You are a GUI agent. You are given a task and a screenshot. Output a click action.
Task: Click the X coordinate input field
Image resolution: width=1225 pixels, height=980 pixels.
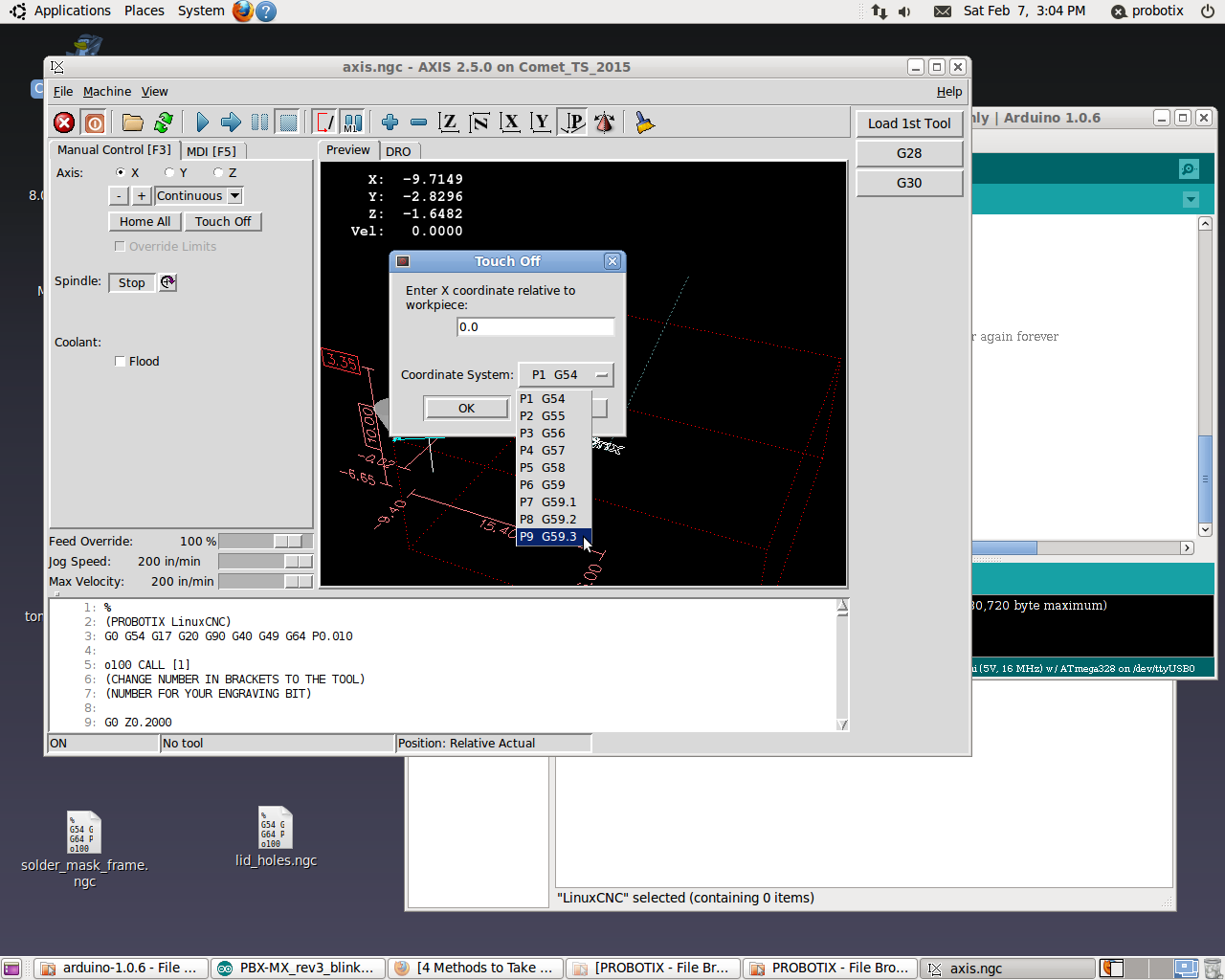535,327
